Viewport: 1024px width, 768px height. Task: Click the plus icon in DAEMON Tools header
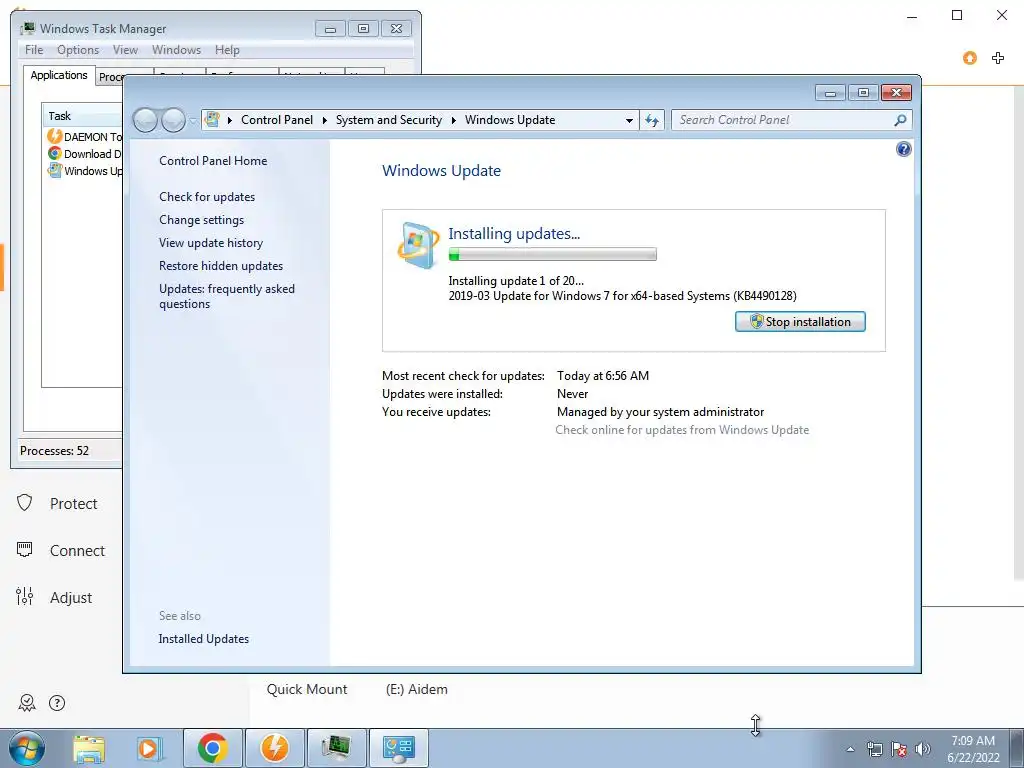coord(998,58)
